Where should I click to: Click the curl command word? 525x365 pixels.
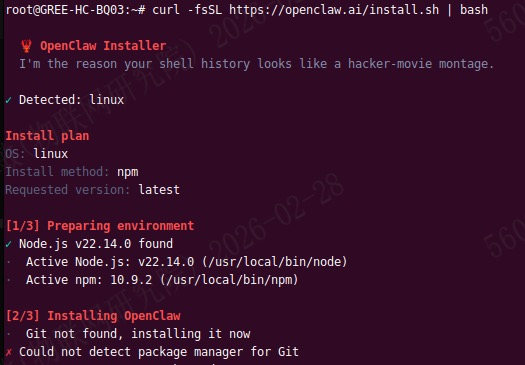pos(166,10)
